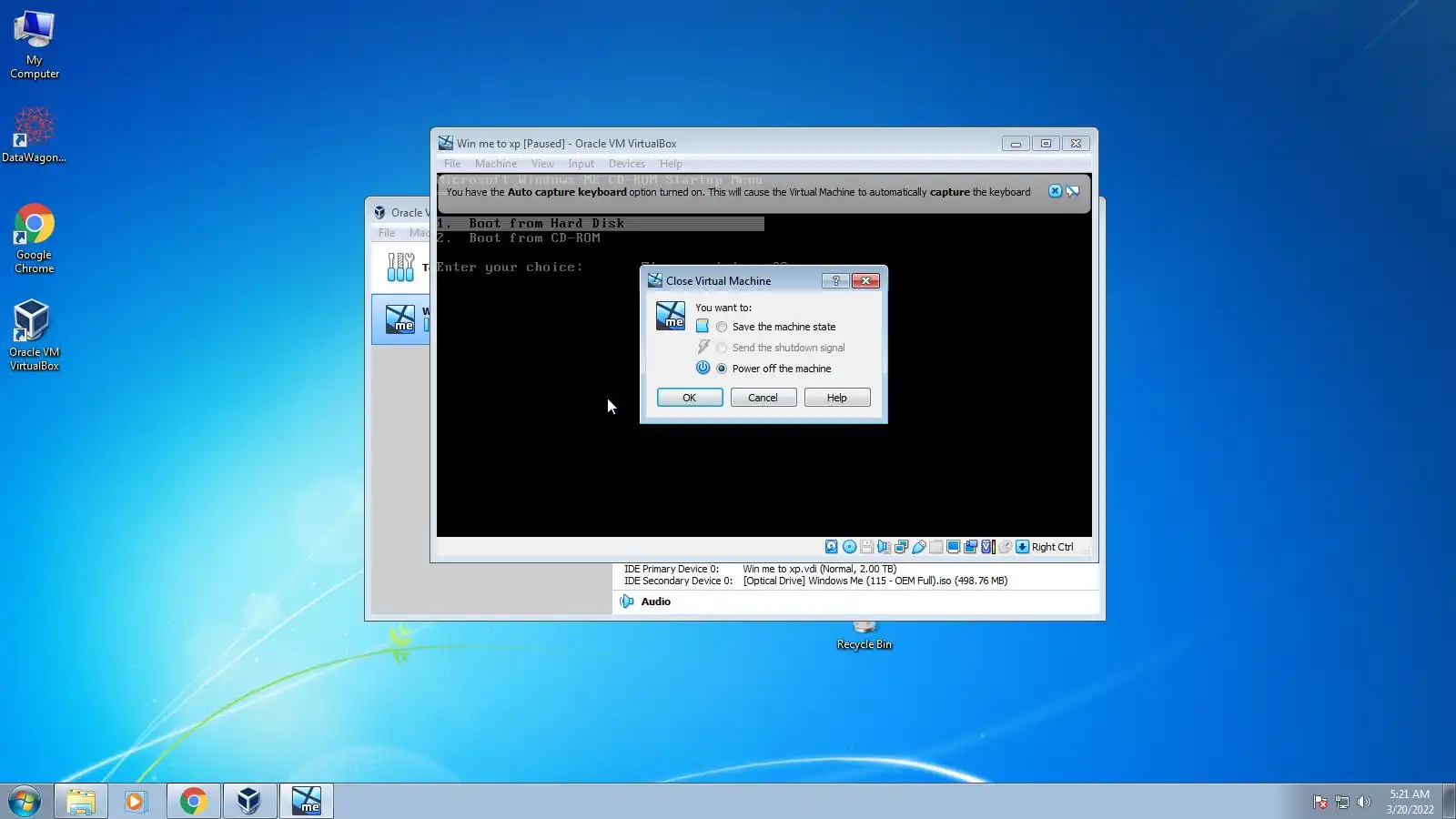Click the floppy disk status icon

(866, 547)
